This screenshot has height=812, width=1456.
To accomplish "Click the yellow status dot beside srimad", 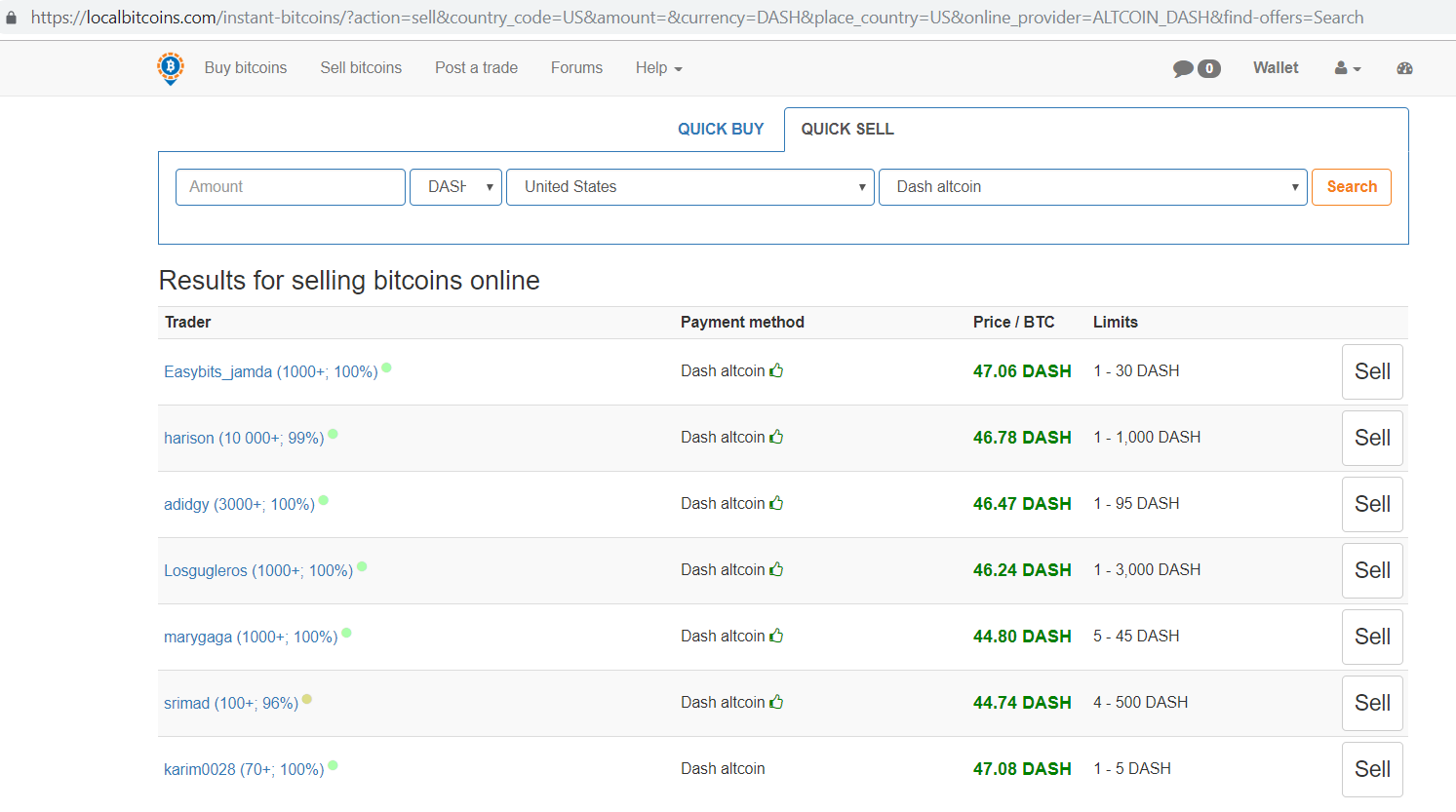I will pos(307,699).
